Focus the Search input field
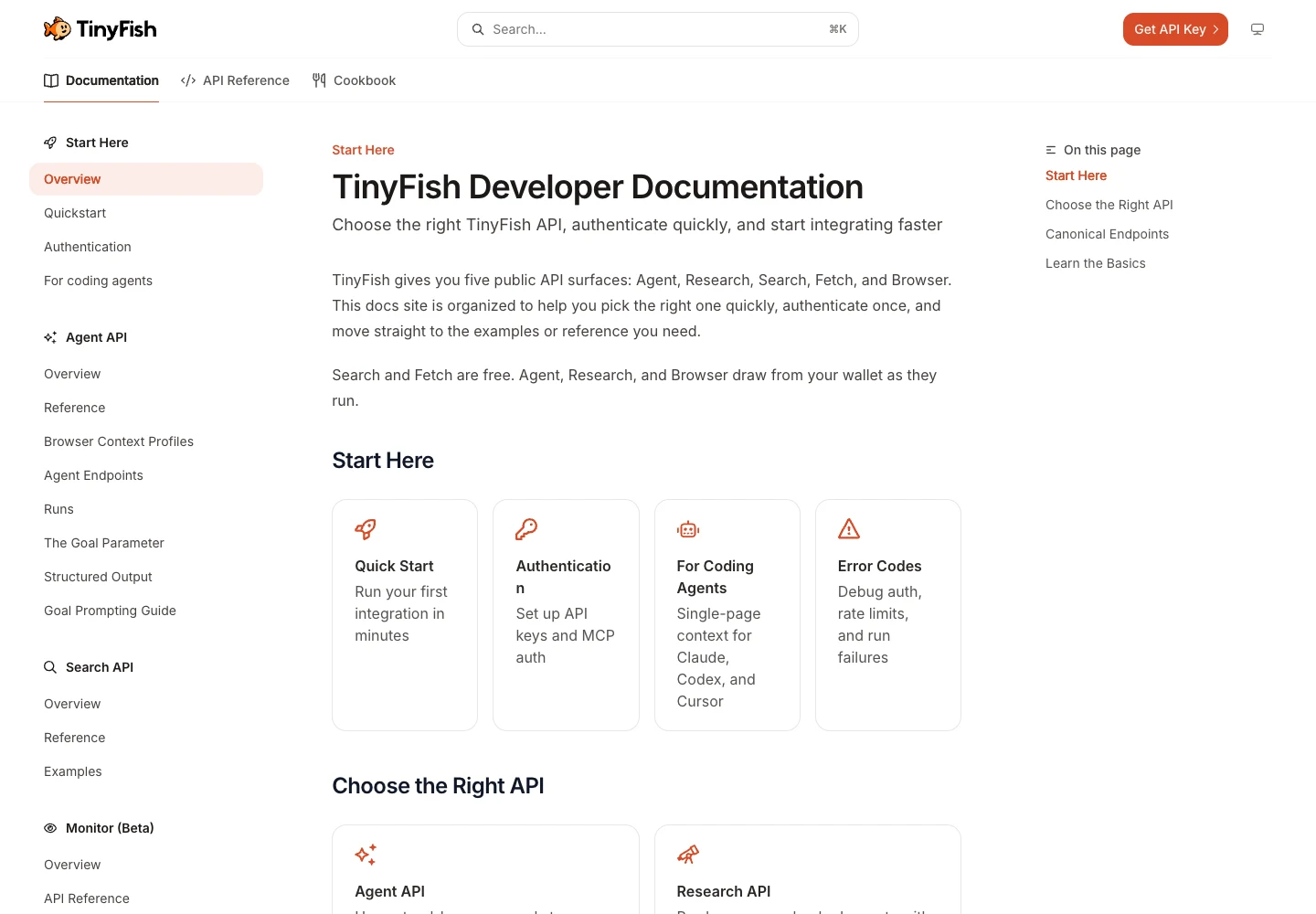The image size is (1316, 914). click(658, 29)
